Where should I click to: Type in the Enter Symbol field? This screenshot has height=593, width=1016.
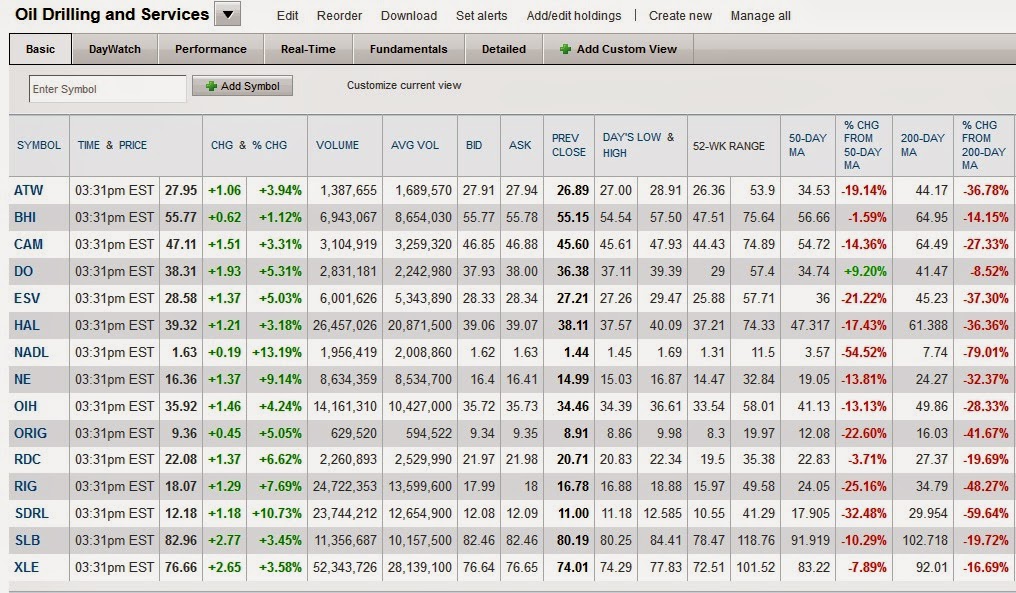[x=107, y=89]
